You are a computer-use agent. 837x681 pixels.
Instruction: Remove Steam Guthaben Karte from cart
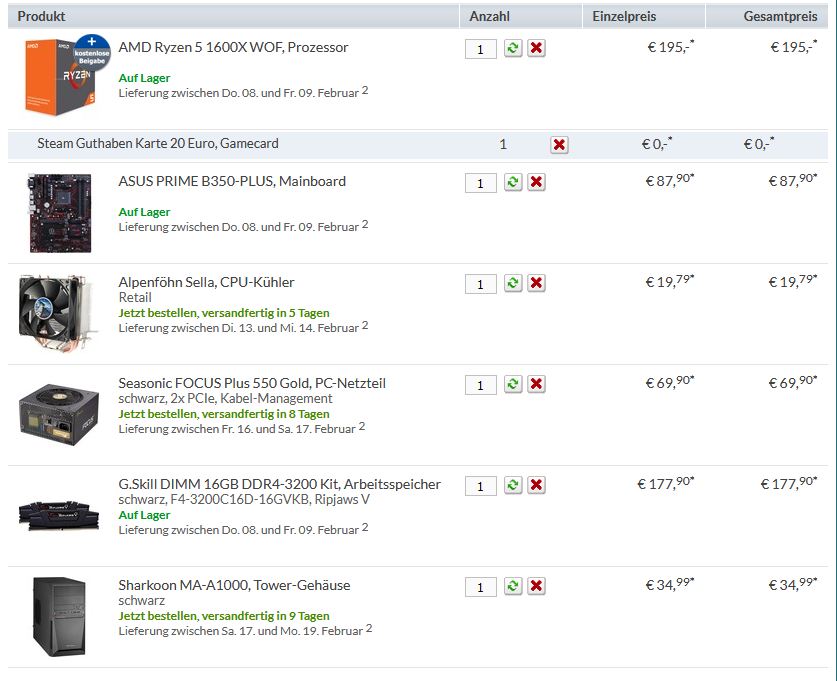[x=559, y=145]
